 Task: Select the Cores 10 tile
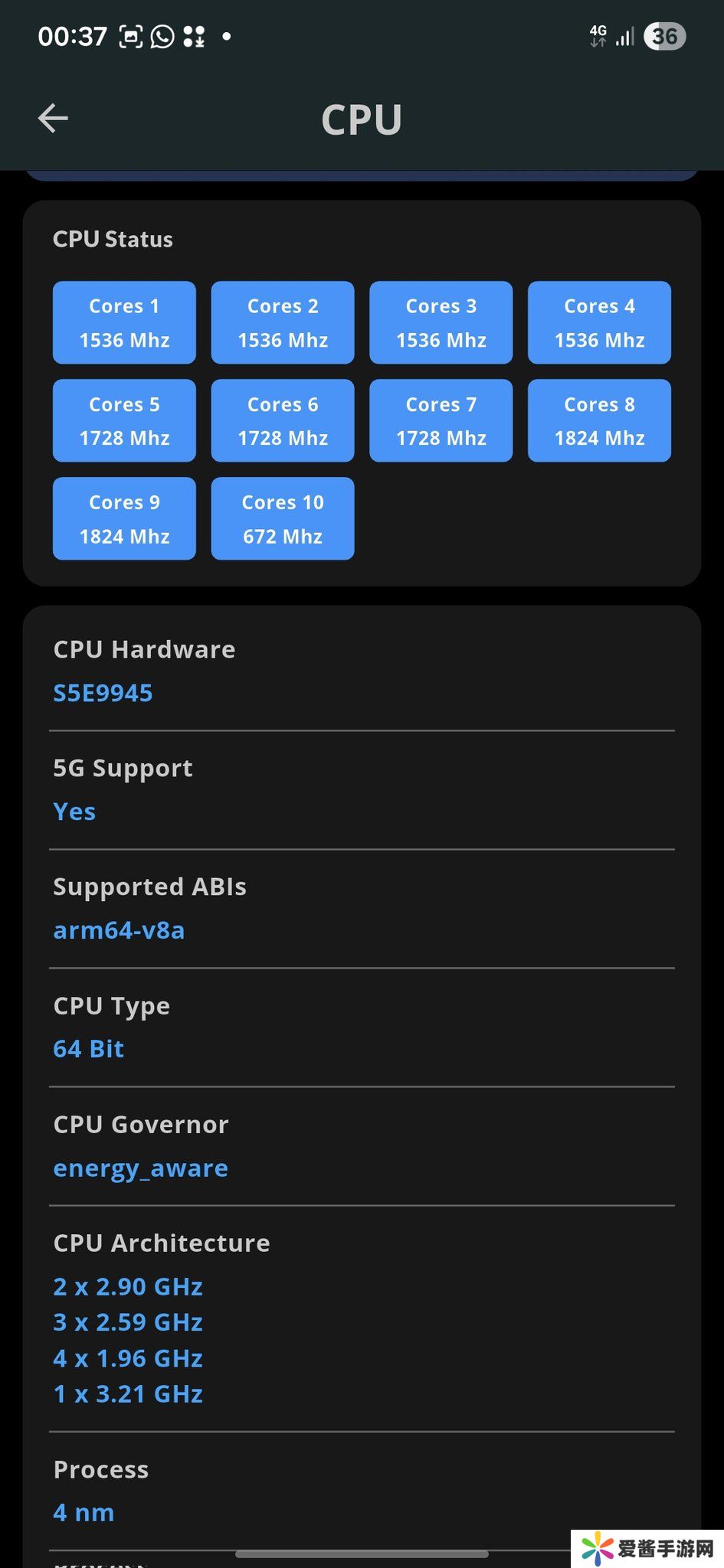(x=283, y=518)
